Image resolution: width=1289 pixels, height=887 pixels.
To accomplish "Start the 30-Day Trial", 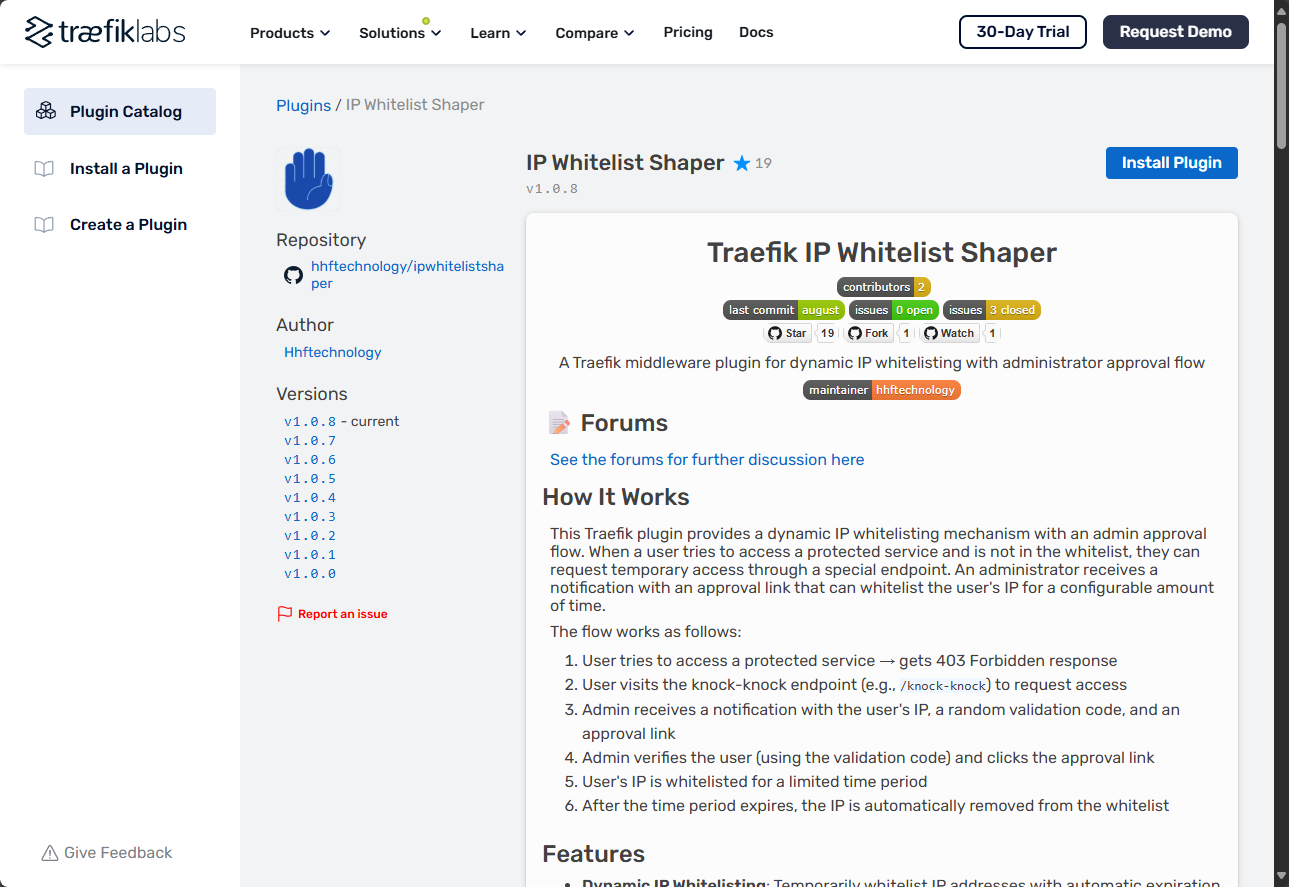I will pos(1023,32).
